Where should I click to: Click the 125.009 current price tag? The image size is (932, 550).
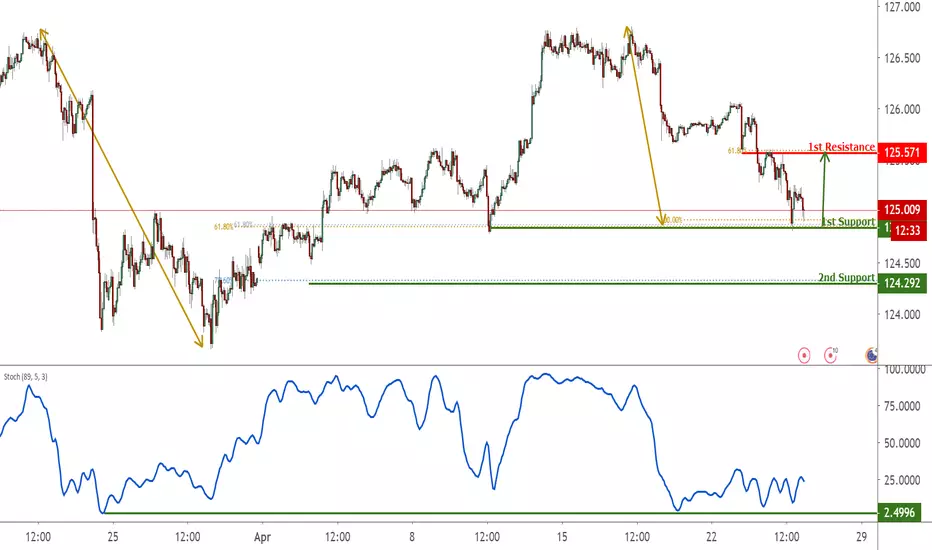[x=902, y=209]
